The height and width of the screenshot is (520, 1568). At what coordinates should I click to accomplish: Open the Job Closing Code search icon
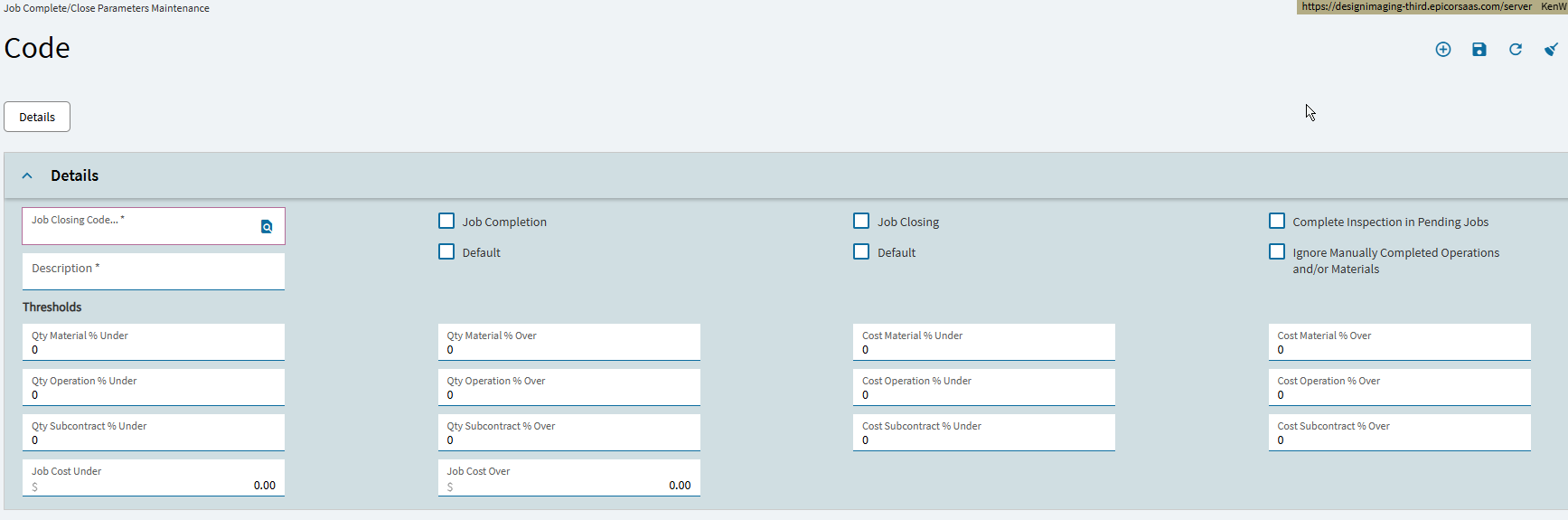click(267, 227)
